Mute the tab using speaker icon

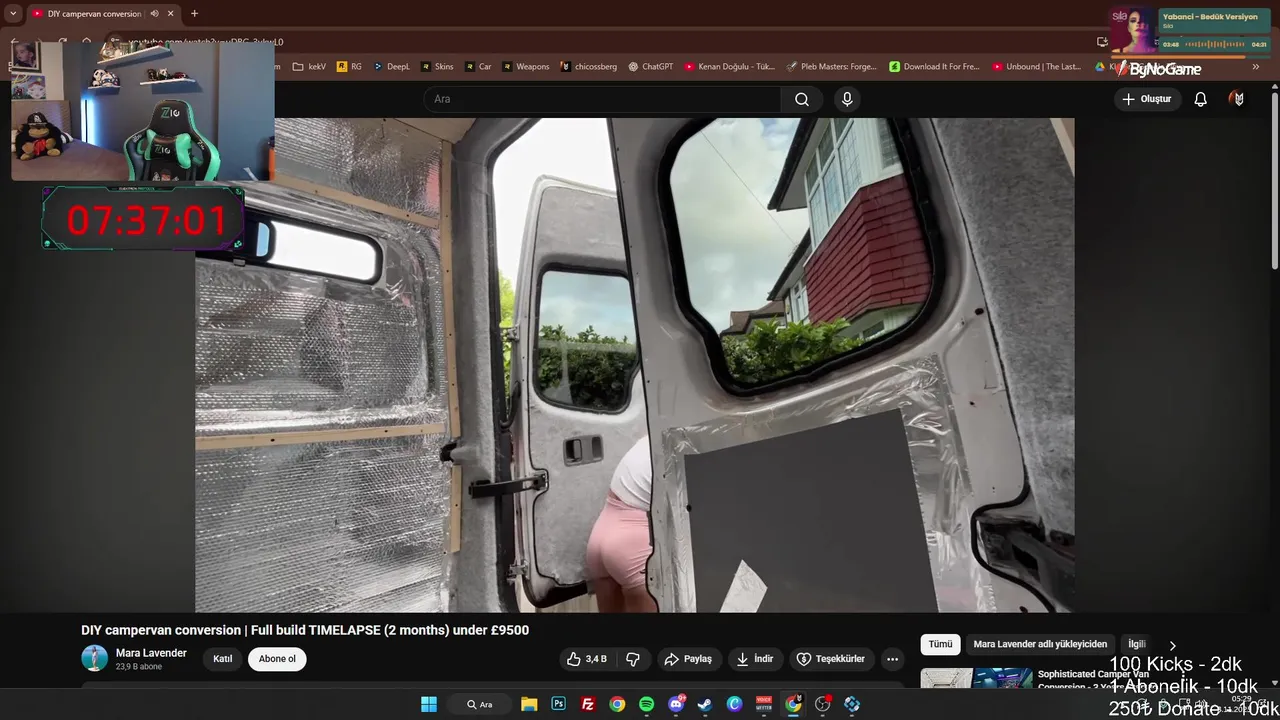pos(154,14)
